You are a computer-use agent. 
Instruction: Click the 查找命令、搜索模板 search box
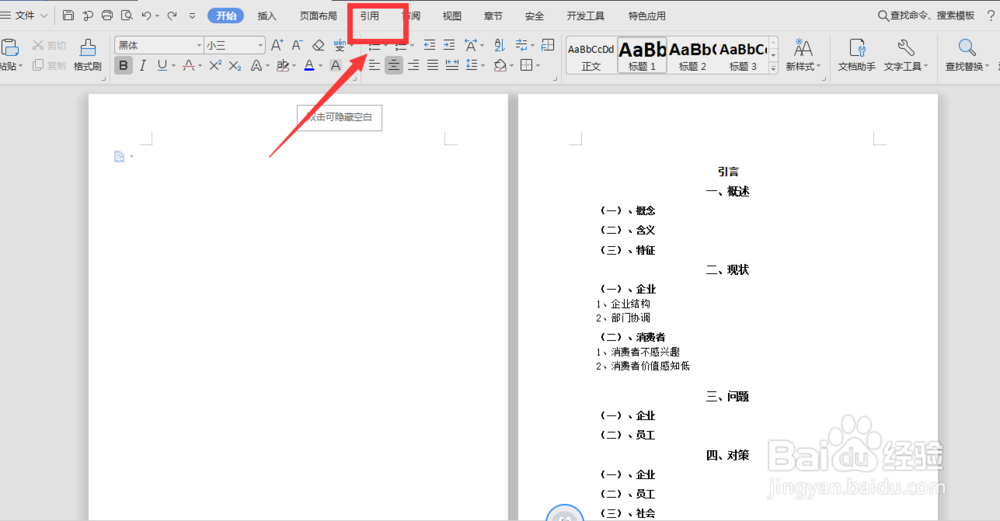pos(926,16)
